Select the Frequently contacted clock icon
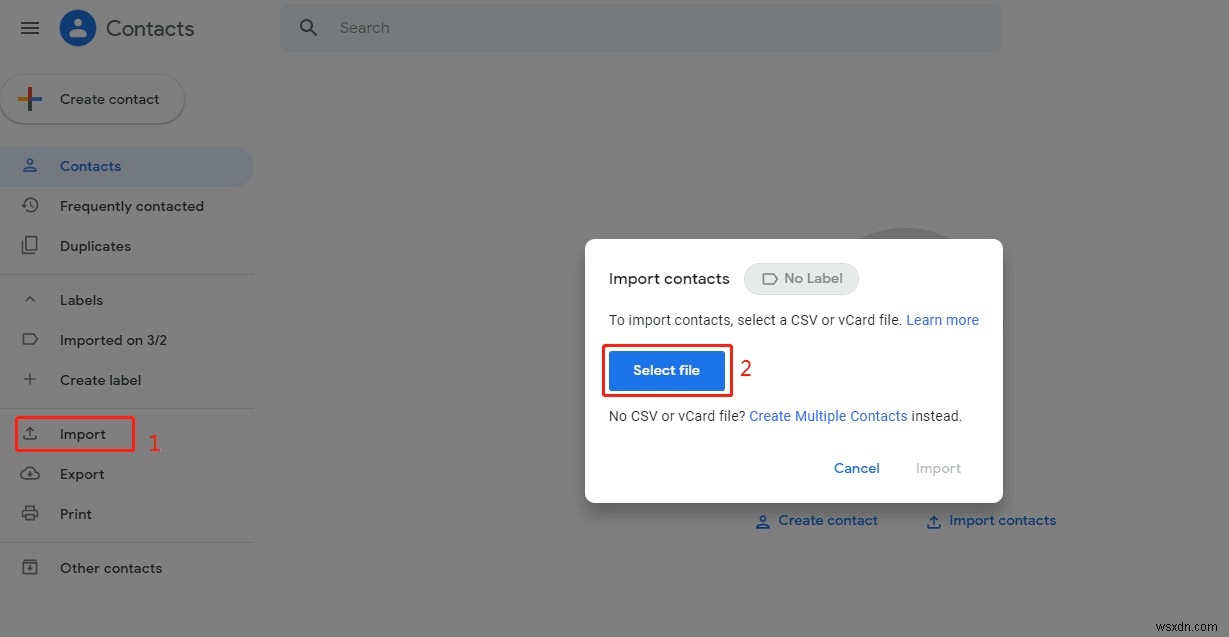This screenshot has height=637, width=1229. (x=30, y=206)
